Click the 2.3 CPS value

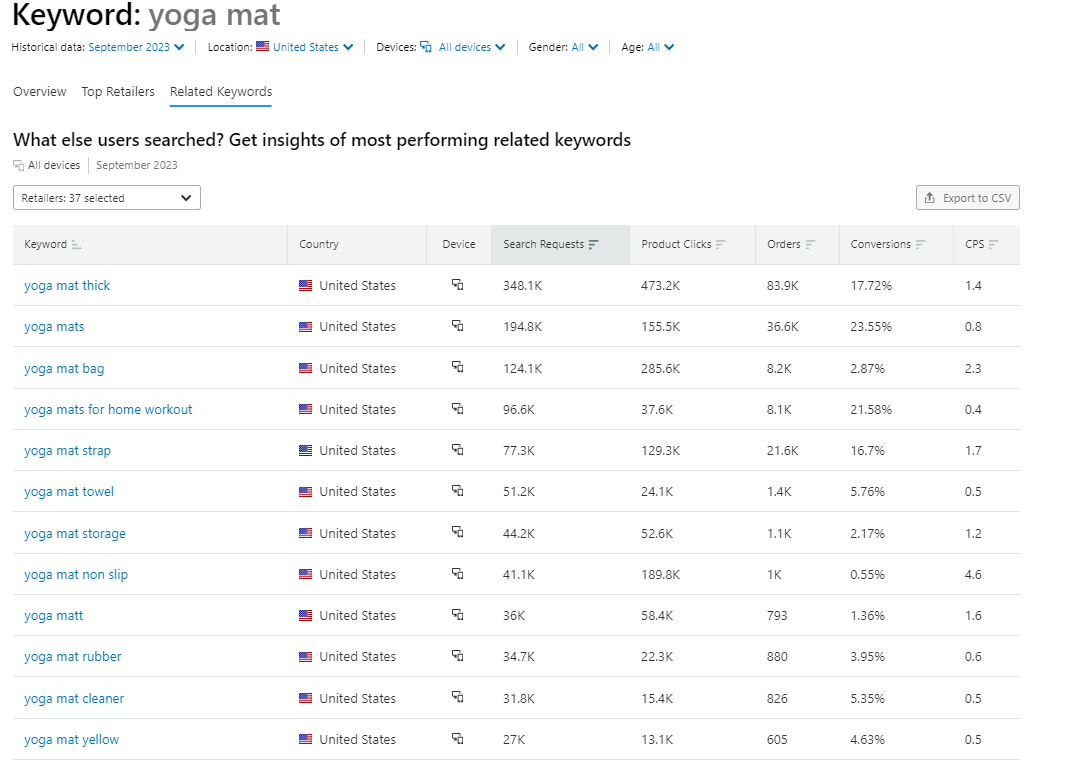973,369
